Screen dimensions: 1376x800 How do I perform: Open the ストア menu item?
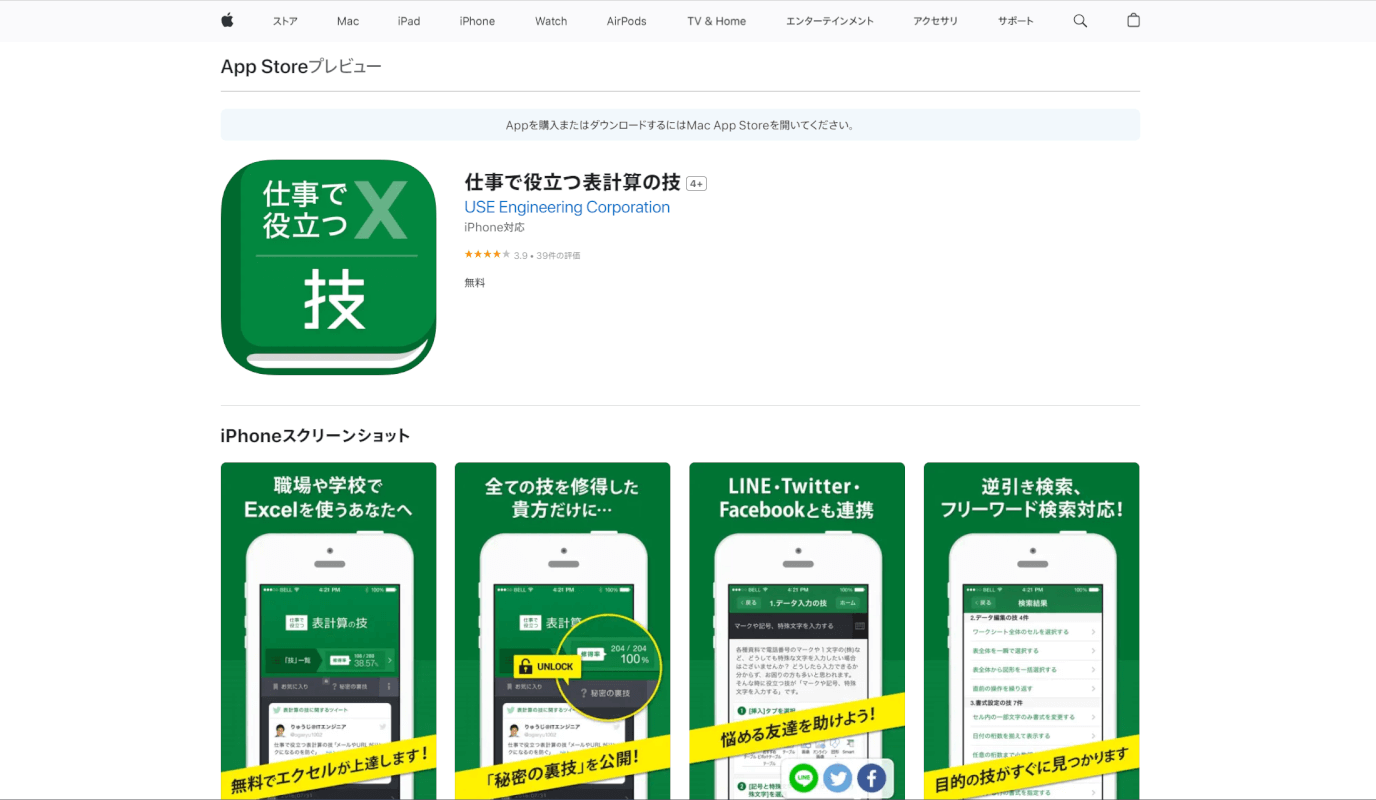[x=285, y=21]
